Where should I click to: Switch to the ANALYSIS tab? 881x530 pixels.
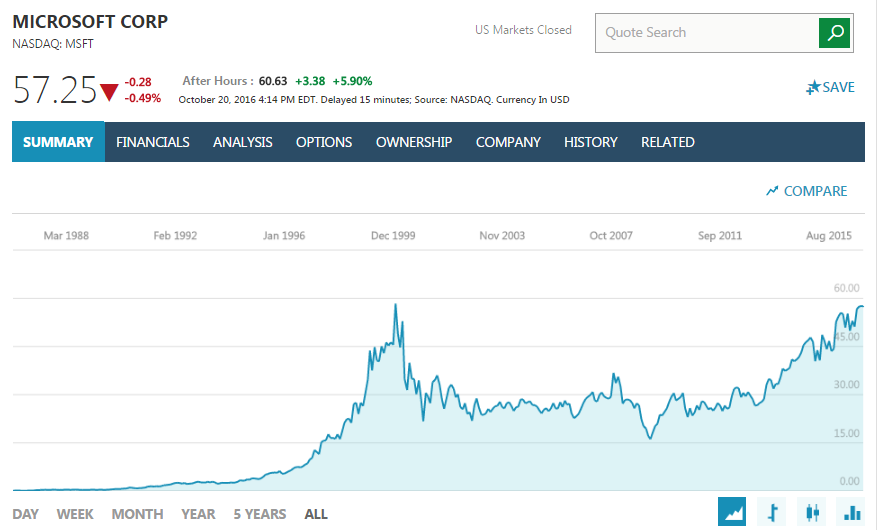pos(243,142)
